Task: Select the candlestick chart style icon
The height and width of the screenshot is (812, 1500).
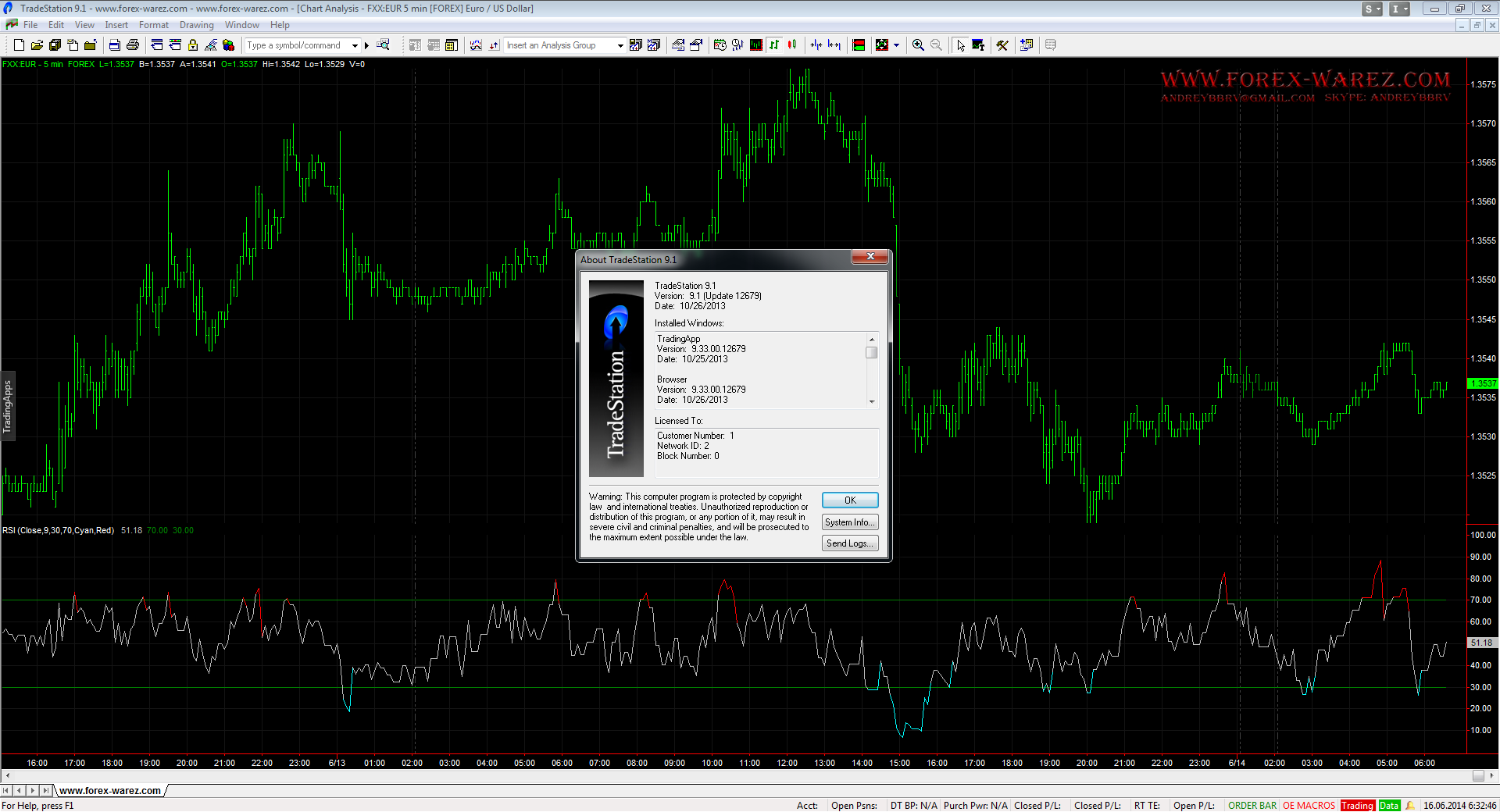Action: [792, 45]
